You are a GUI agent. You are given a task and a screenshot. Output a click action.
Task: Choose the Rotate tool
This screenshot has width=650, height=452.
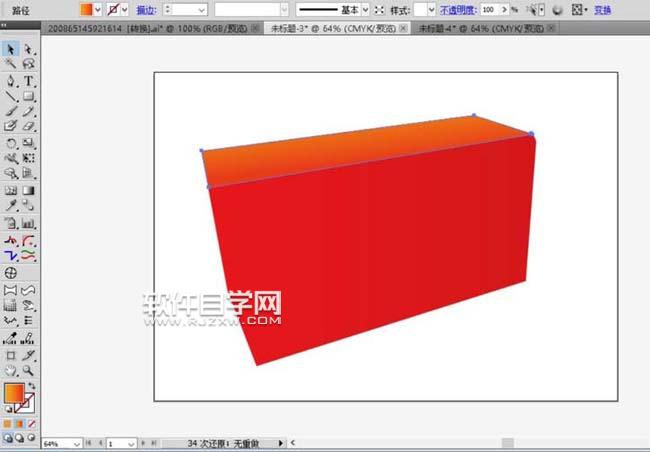coord(10,143)
